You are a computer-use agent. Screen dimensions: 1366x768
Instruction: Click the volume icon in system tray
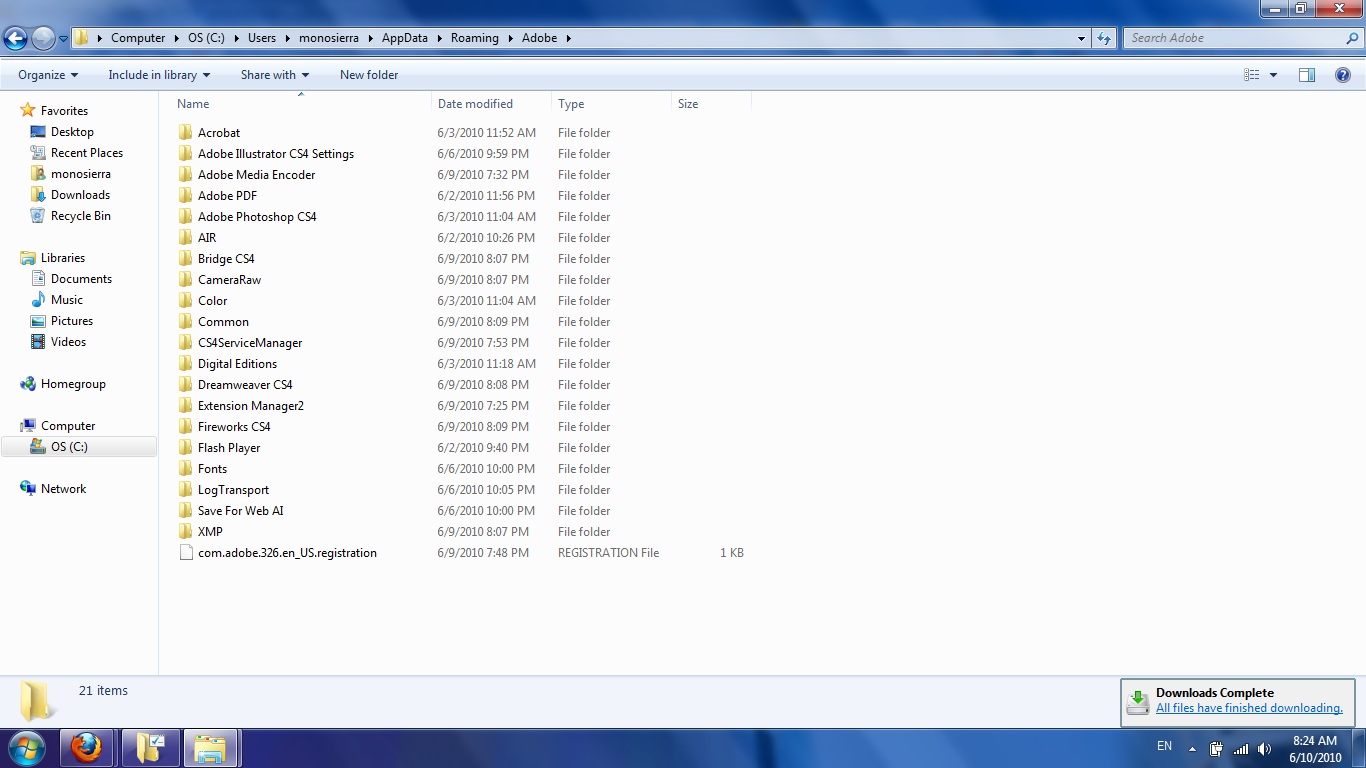pos(1264,748)
